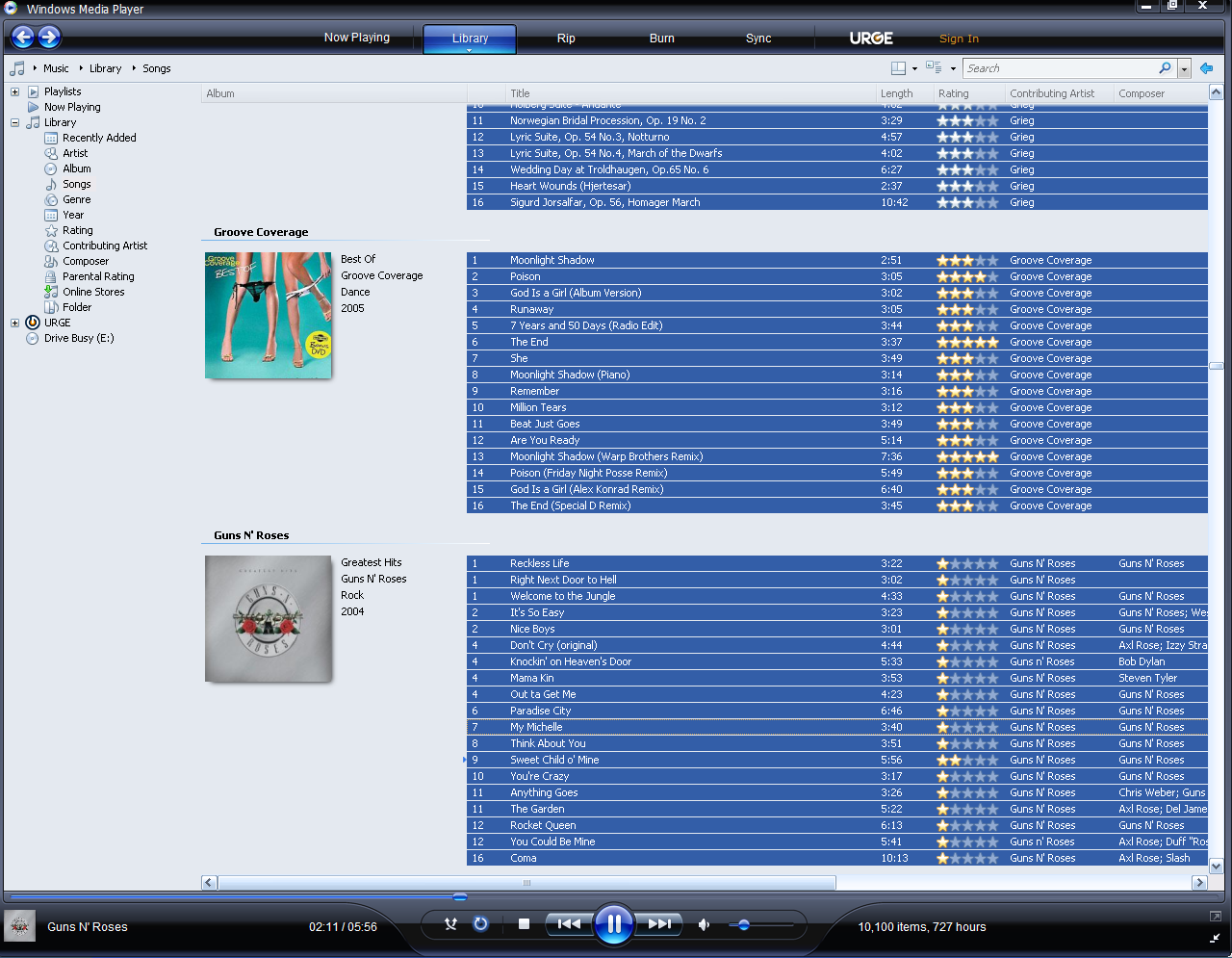Skip to next track

[x=659, y=924]
